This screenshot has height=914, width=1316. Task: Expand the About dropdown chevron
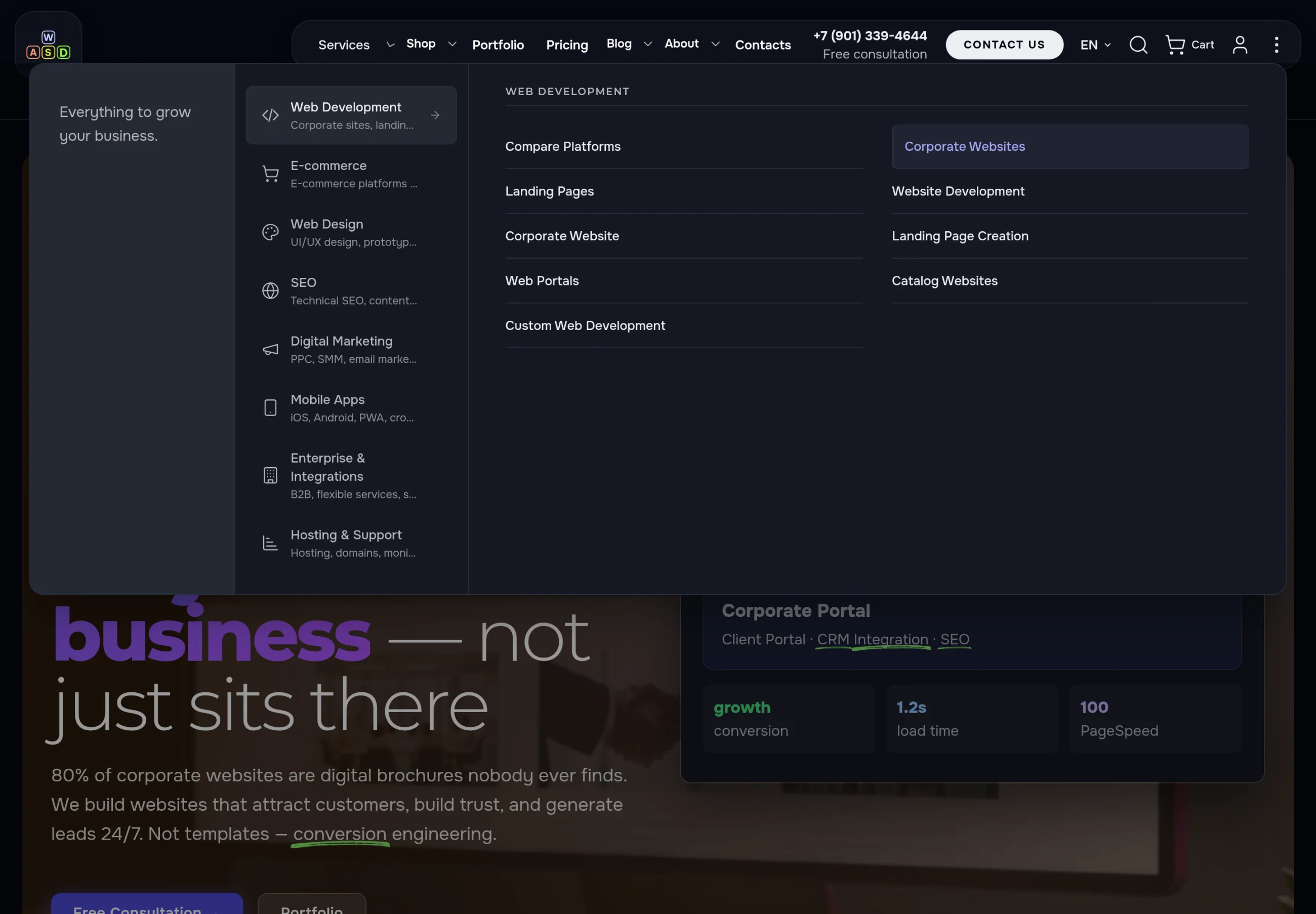point(715,44)
